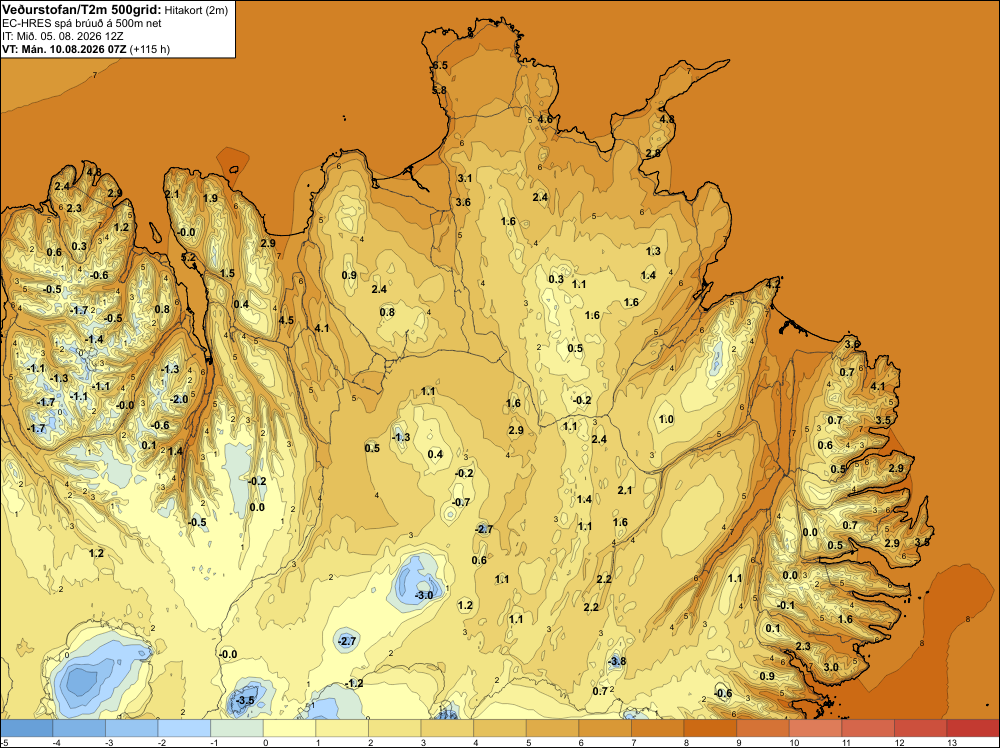
Task: Click the legend scale label "-4"
Action: click(55, 742)
